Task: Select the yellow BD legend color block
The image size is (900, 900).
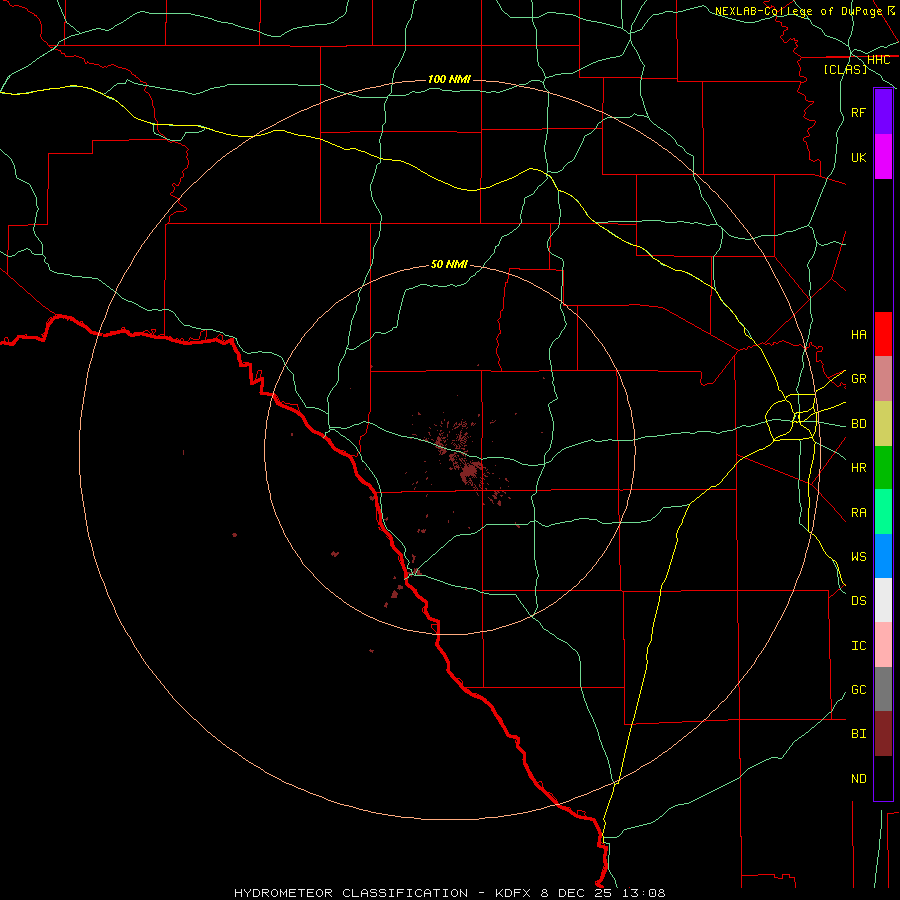Action: 883,423
